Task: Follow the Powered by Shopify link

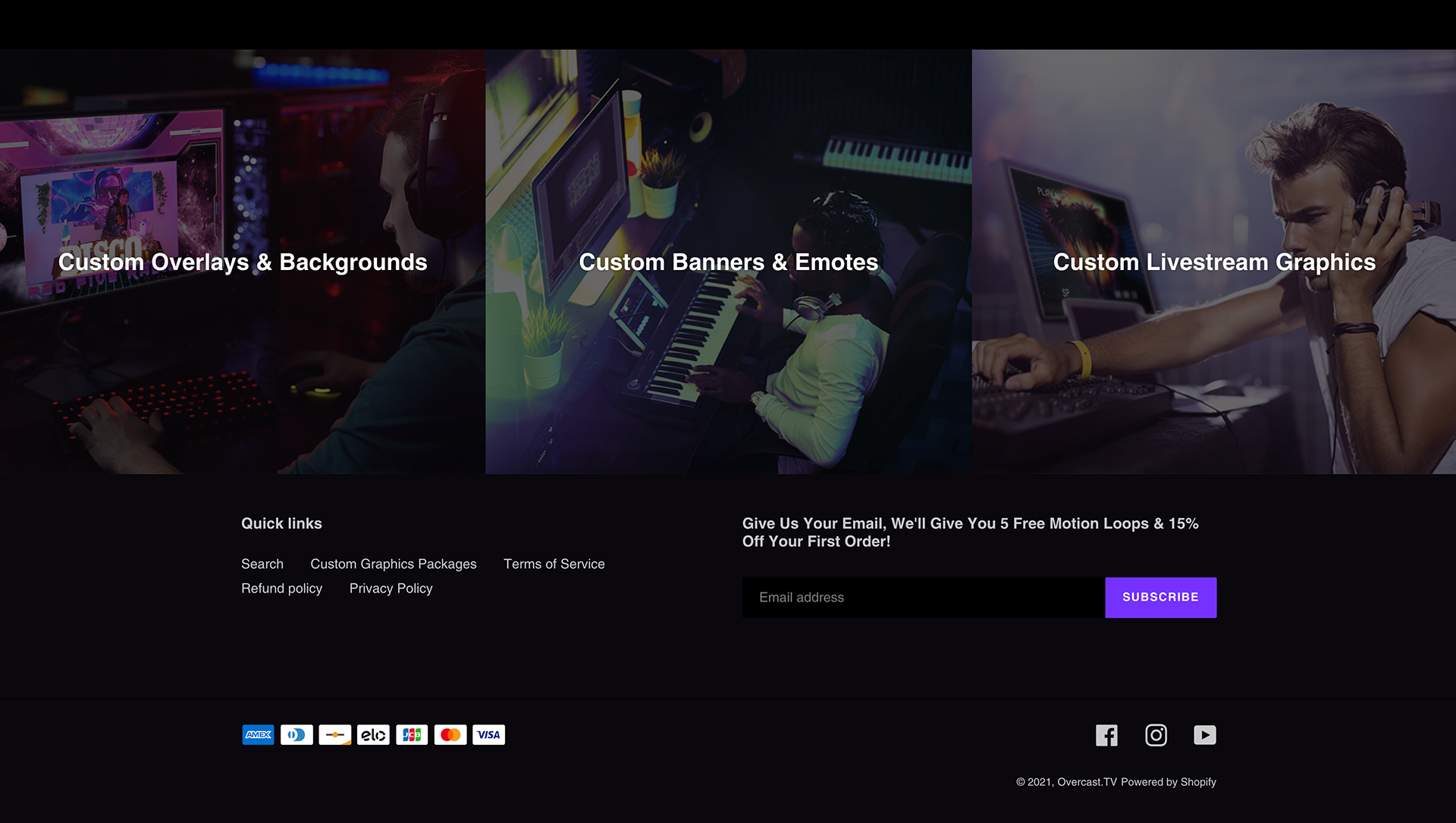Action: tap(1169, 782)
